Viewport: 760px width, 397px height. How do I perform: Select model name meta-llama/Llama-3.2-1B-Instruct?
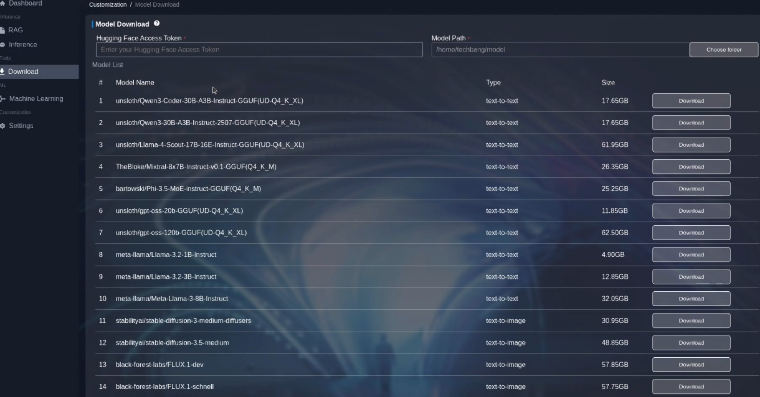166,254
